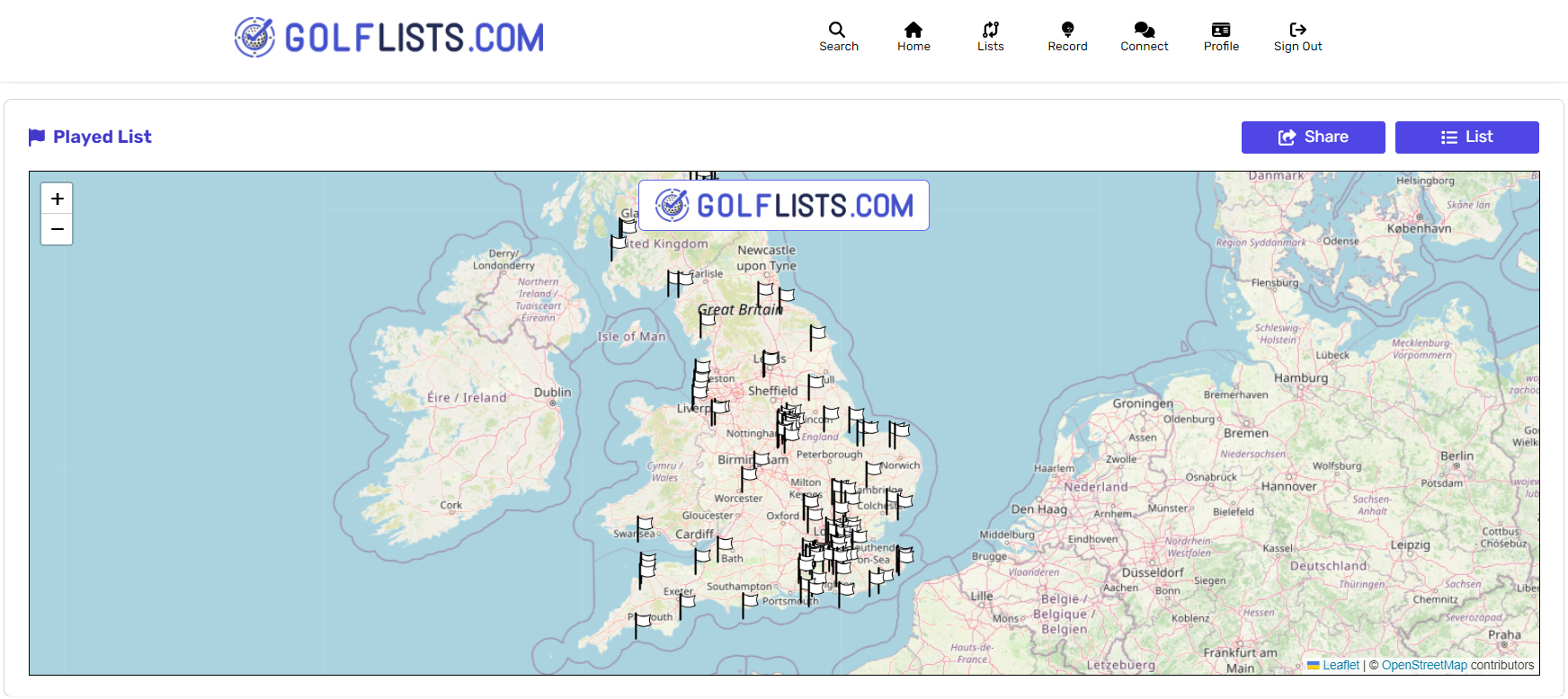Viewport: 1568px width, 699px height.
Task: Select the flag marker near Hull
Action: (815, 386)
